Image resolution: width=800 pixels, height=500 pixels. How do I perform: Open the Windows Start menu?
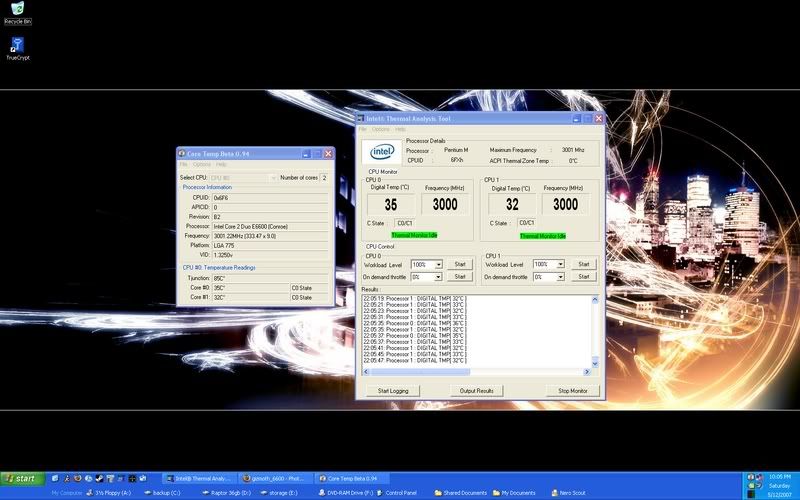(x=20, y=479)
